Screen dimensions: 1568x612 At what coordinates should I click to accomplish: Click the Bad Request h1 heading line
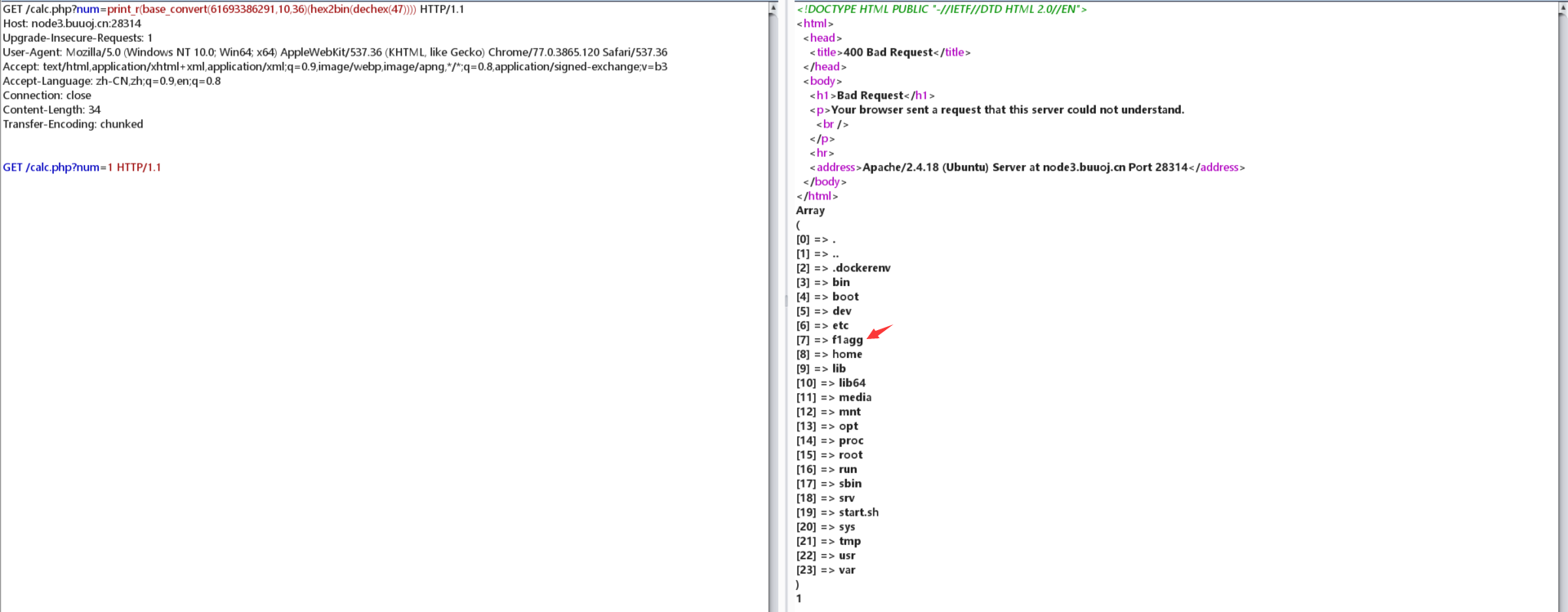click(872, 96)
